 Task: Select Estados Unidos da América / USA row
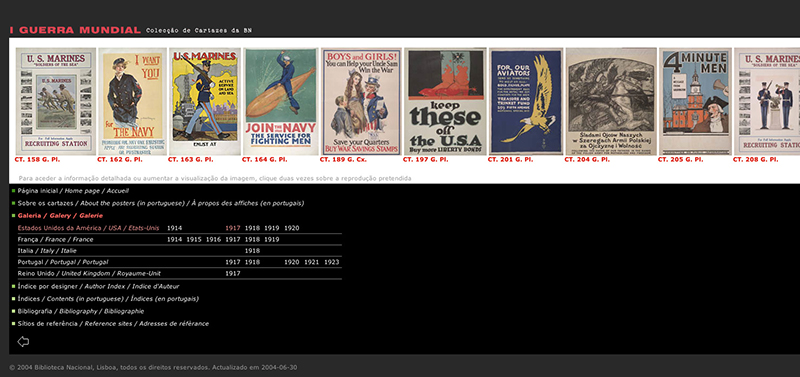click(88, 228)
